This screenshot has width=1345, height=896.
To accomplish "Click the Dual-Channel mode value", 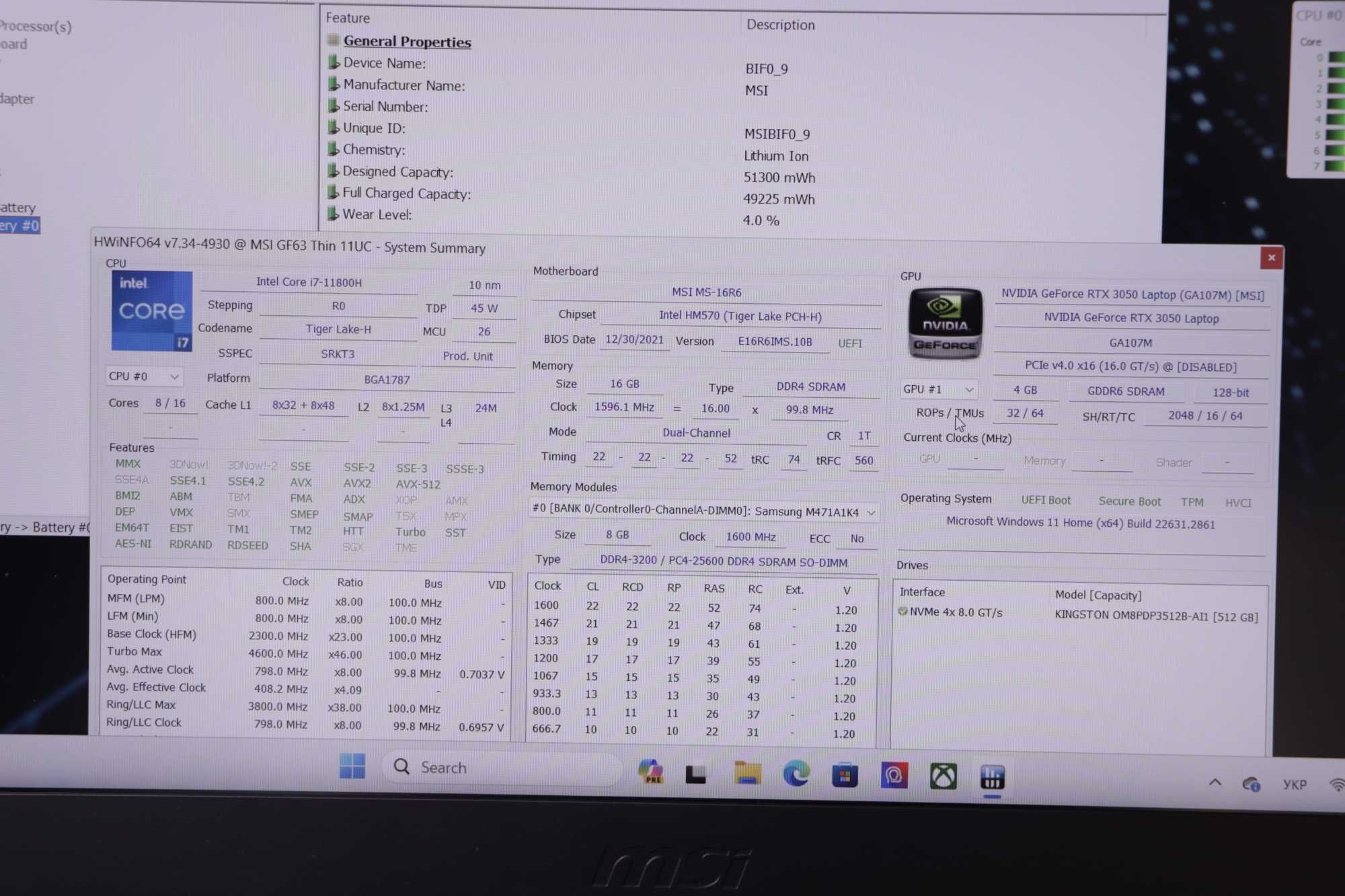I will pos(696,434).
